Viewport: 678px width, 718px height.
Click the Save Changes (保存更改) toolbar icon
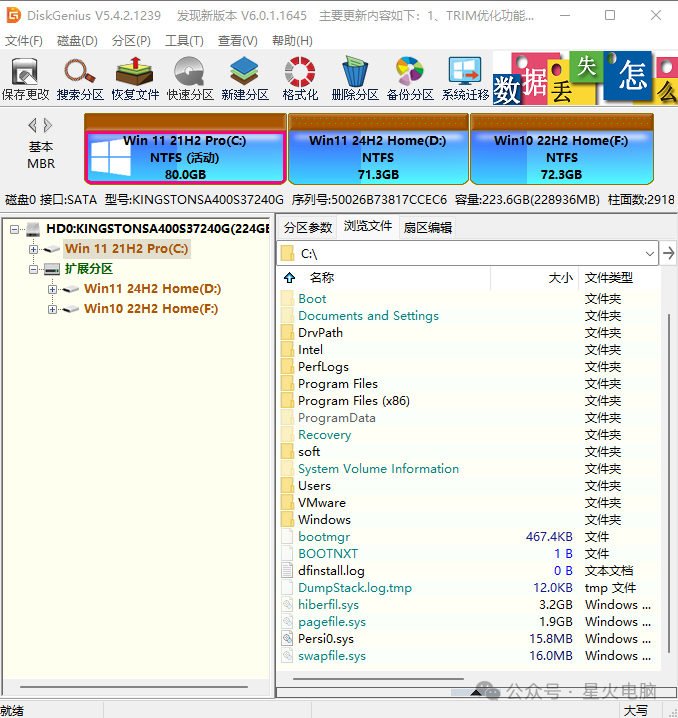click(25, 79)
